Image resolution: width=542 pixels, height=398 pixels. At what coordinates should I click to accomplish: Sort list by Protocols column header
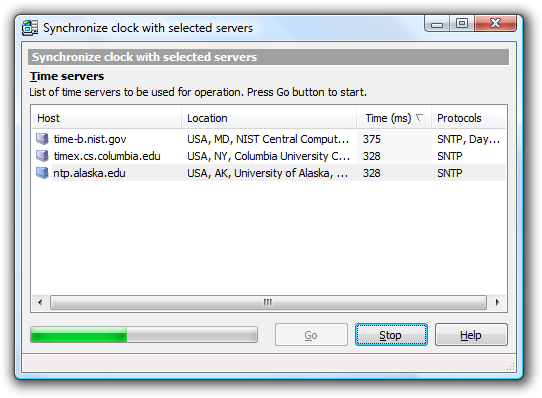point(469,118)
